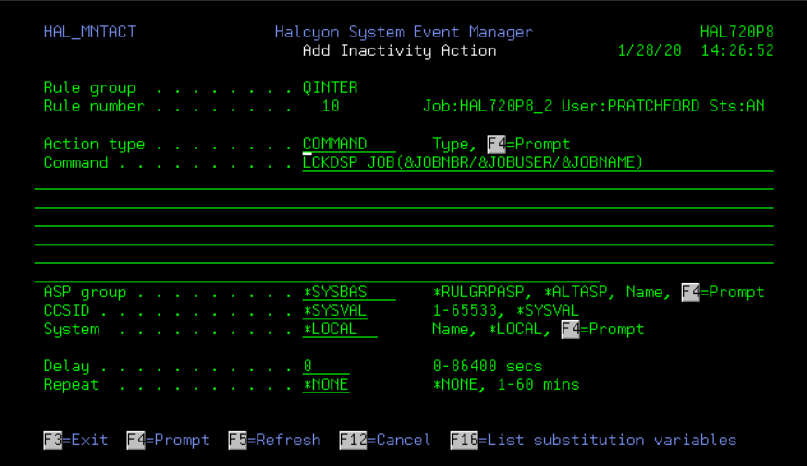Viewport: 807px width, 466px height.
Task: Click the Rule group value QINTER
Action: (x=330, y=88)
